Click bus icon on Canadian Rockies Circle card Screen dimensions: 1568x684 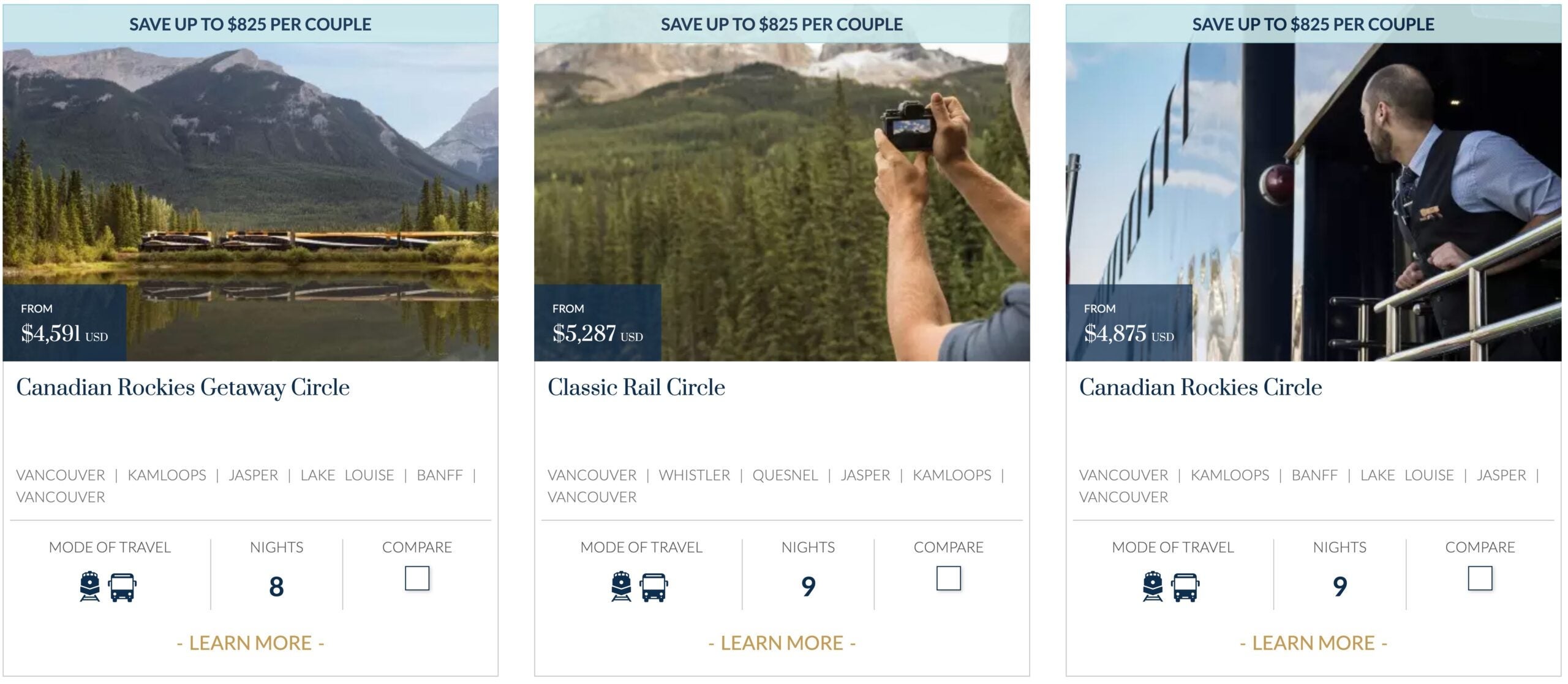point(1185,587)
